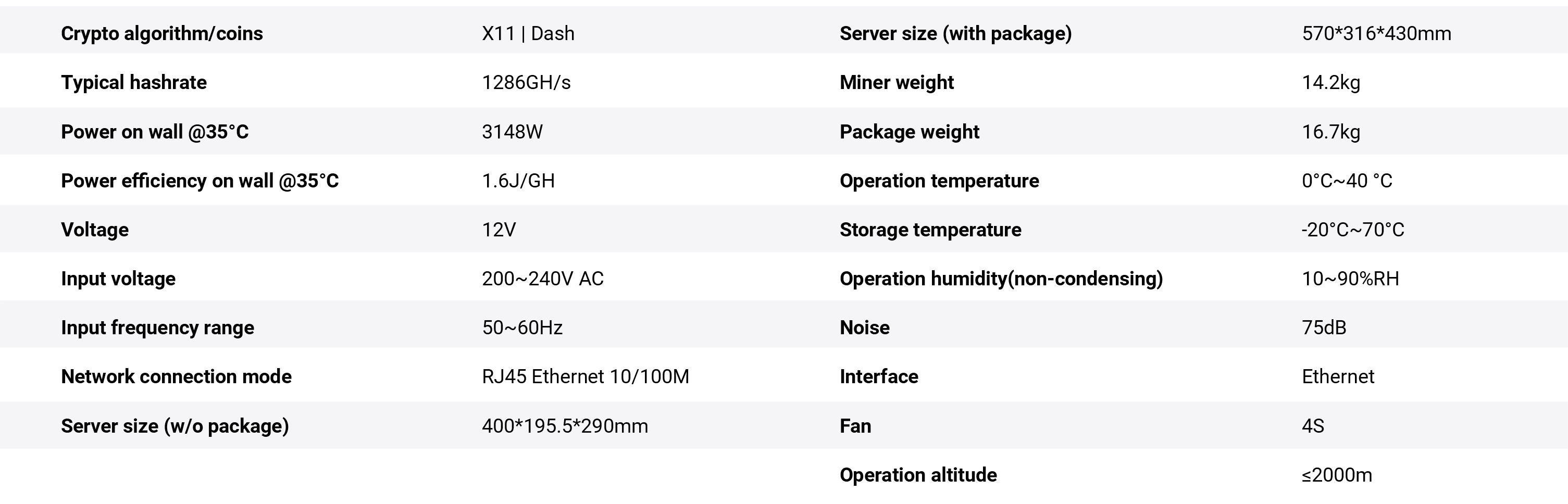
Task: Click 'Power efficiency on wall @35°C' label
Action: [200, 181]
